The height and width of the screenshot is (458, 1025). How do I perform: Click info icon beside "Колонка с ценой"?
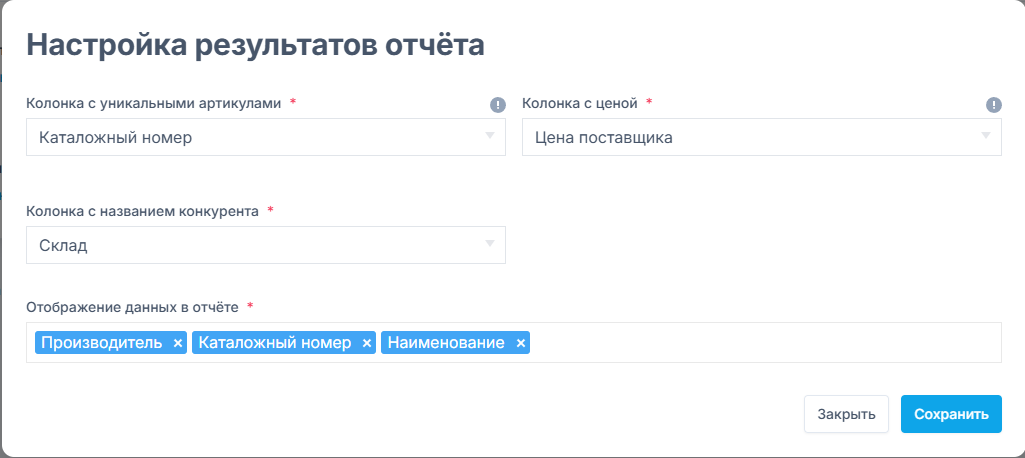tap(993, 105)
